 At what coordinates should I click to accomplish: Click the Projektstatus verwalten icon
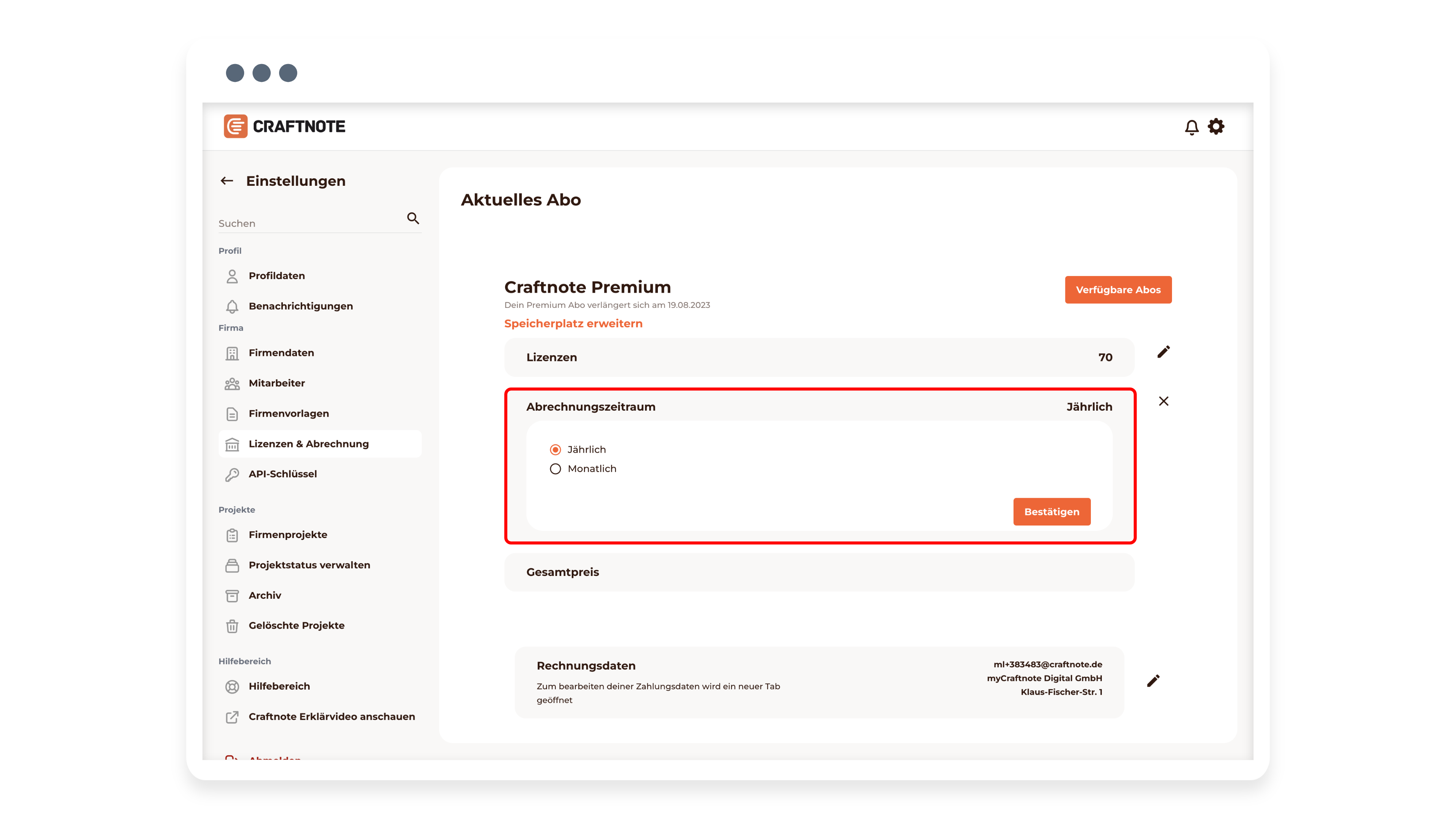tap(232, 565)
